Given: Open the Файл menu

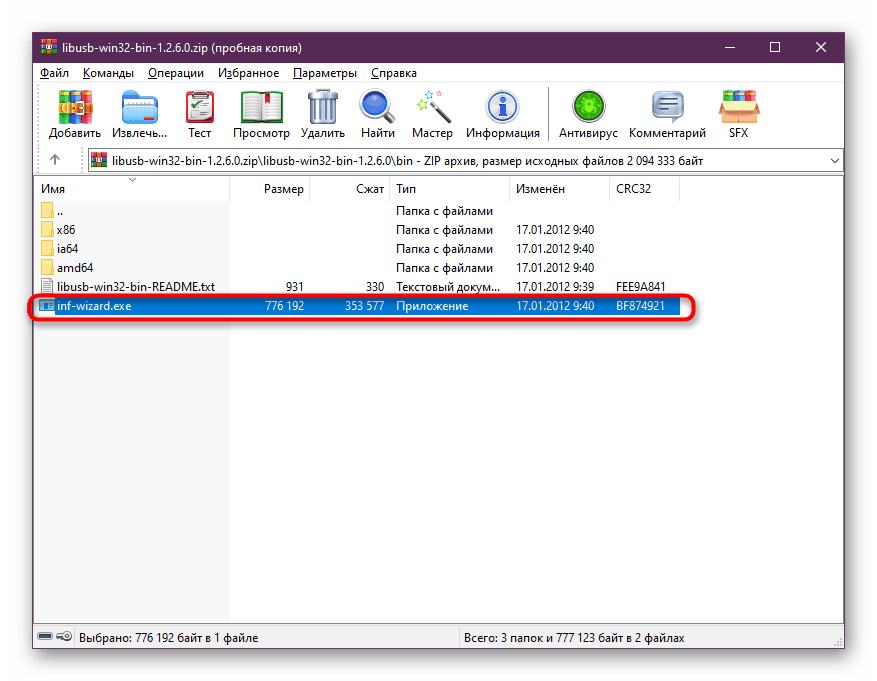Looking at the screenshot, I should (x=54, y=73).
